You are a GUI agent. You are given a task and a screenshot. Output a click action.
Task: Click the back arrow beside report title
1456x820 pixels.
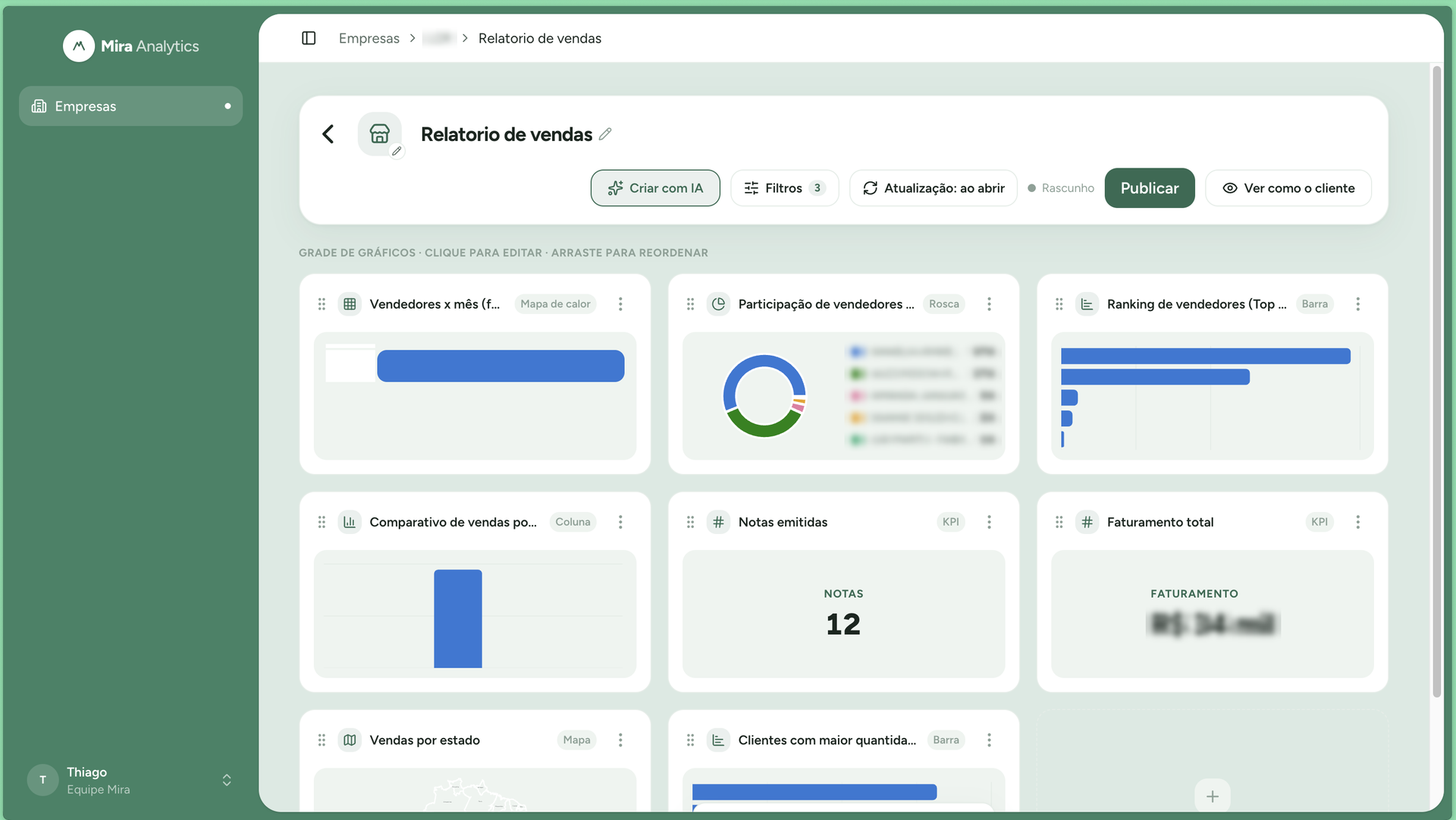click(328, 134)
